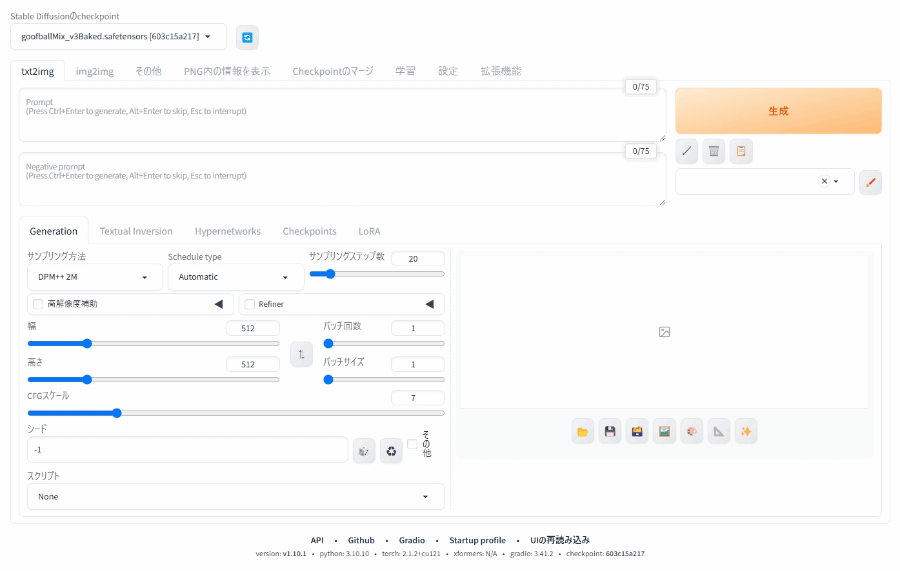Screen dimensions: 900x571
Task: Select the LoRA sub-tab
Action: click(369, 231)
